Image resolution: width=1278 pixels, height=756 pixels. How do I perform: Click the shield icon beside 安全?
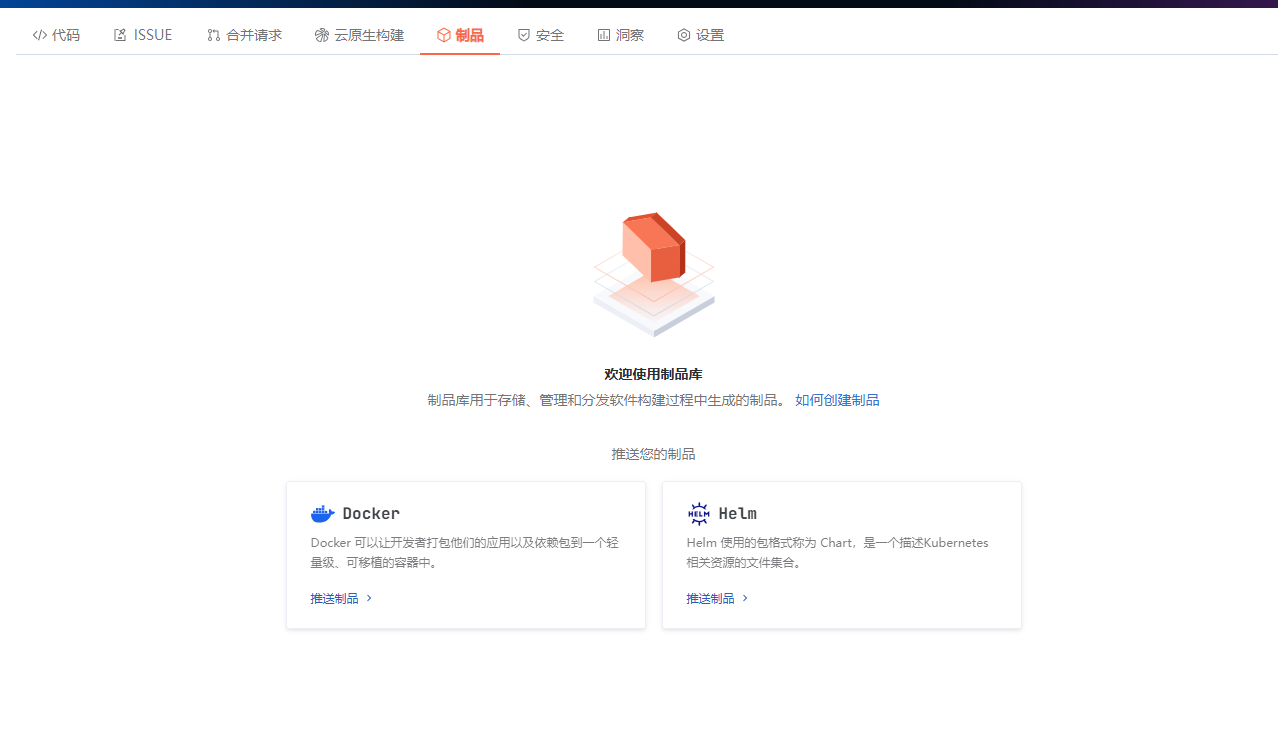pos(523,35)
